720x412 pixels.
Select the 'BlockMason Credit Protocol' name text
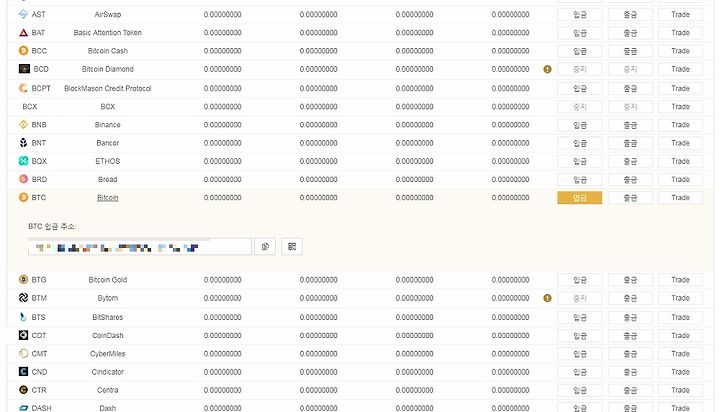[107, 88]
